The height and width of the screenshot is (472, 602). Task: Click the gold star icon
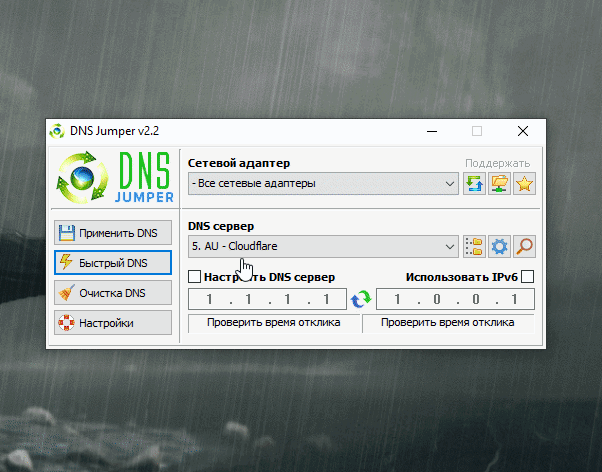coord(524,184)
